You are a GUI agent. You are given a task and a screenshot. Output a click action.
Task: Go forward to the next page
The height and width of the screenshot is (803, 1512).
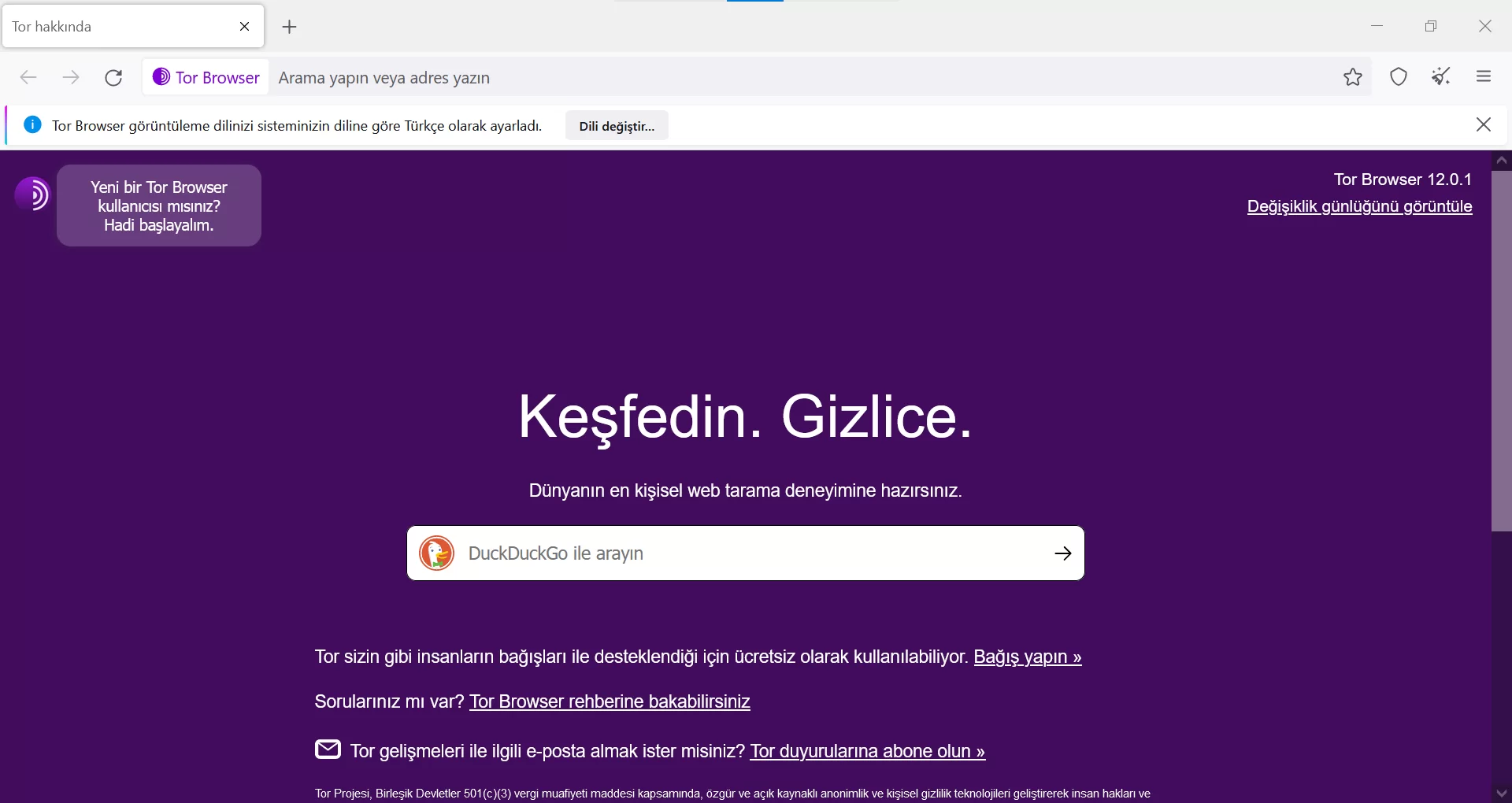click(x=71, y=77)
